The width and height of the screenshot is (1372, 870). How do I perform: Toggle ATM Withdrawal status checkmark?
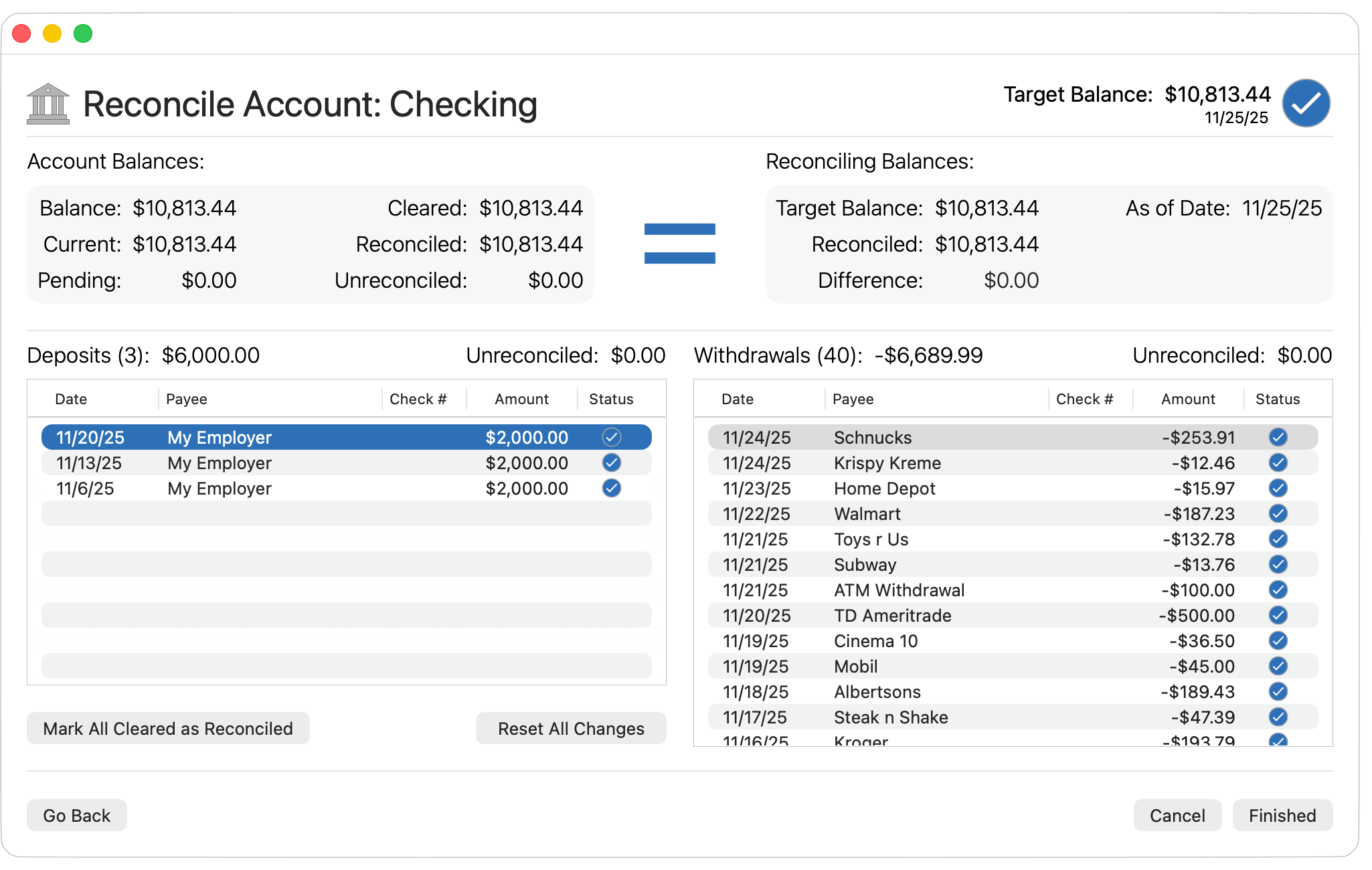point(1278,590)
